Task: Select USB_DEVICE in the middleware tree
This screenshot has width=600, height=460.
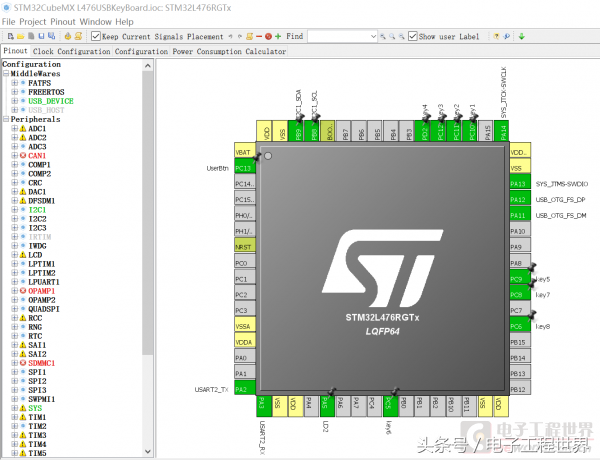Action: pos(51,101)
